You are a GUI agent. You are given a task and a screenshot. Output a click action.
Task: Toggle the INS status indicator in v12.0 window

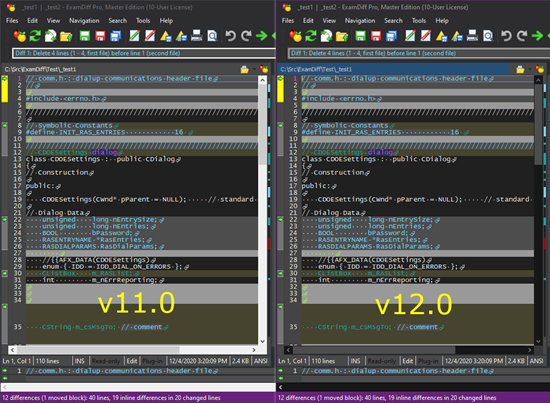[355, 361]
